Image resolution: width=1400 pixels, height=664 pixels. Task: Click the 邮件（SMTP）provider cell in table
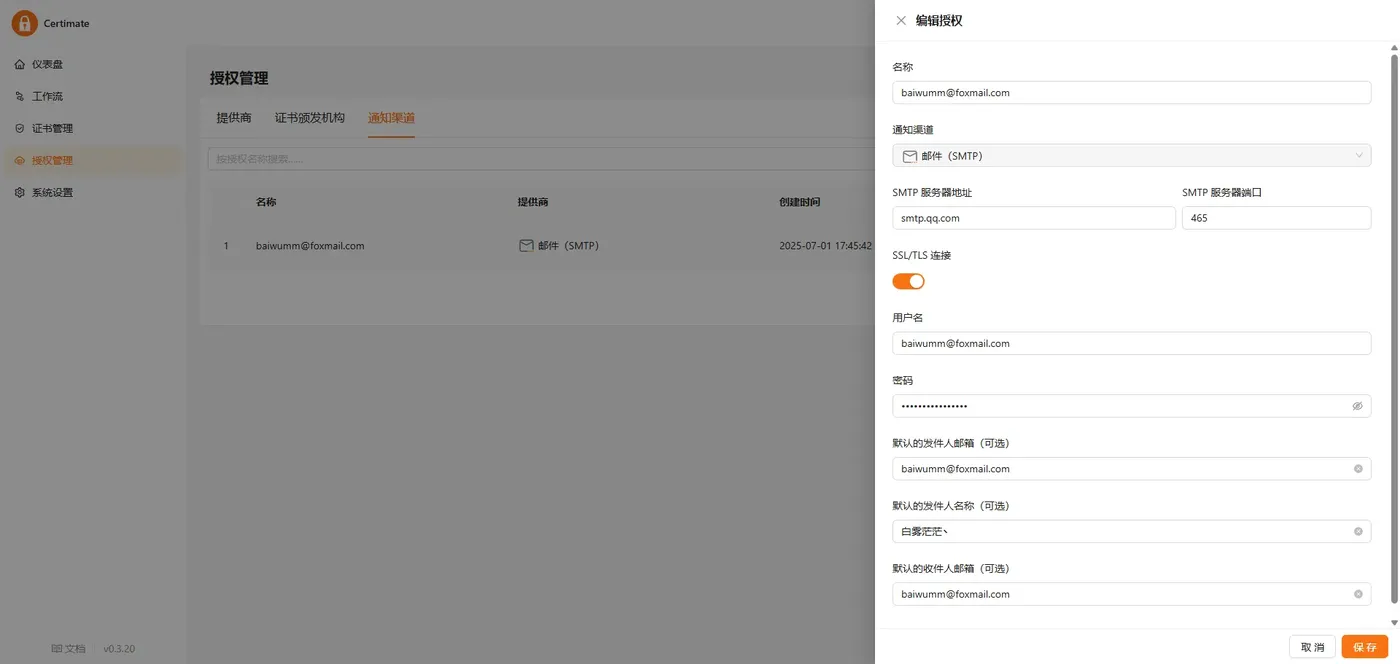coord(559,245)
